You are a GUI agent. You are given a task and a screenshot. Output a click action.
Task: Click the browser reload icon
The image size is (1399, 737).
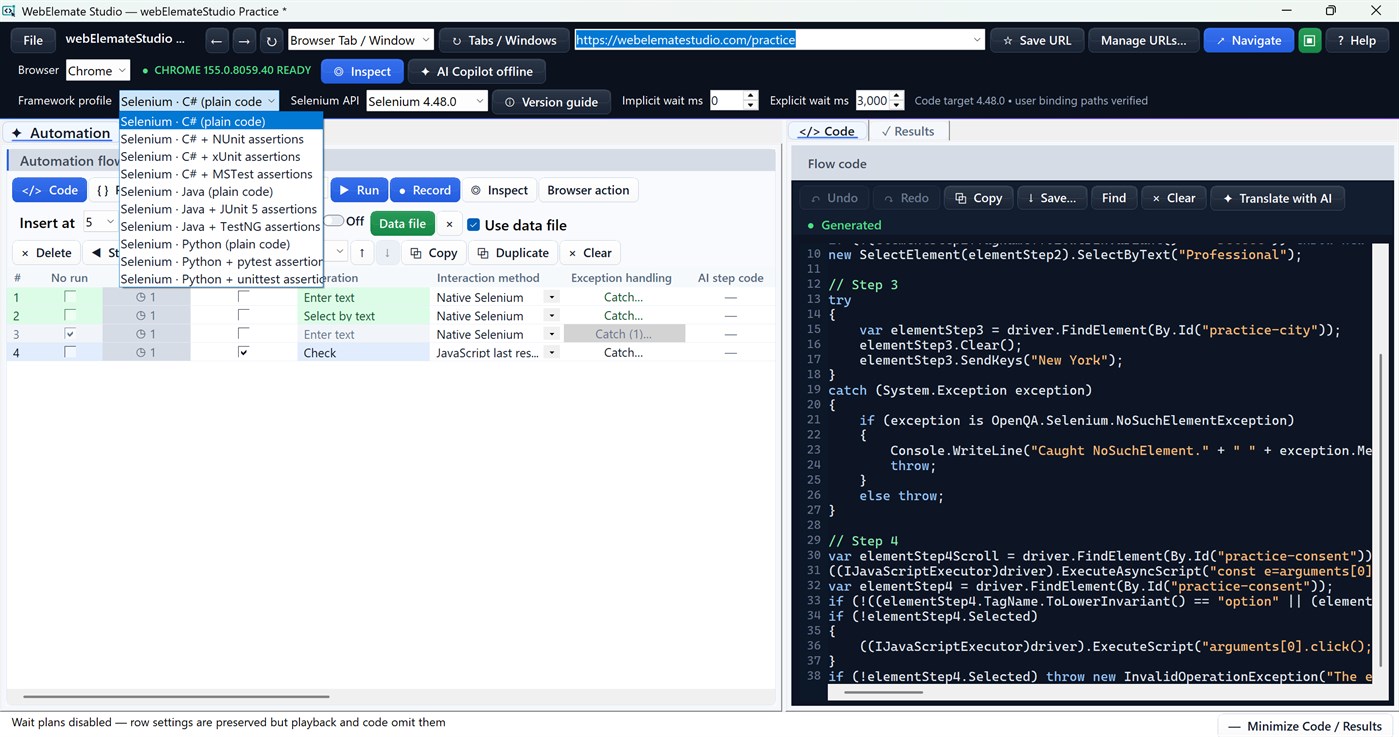click(x=271, y=41)
